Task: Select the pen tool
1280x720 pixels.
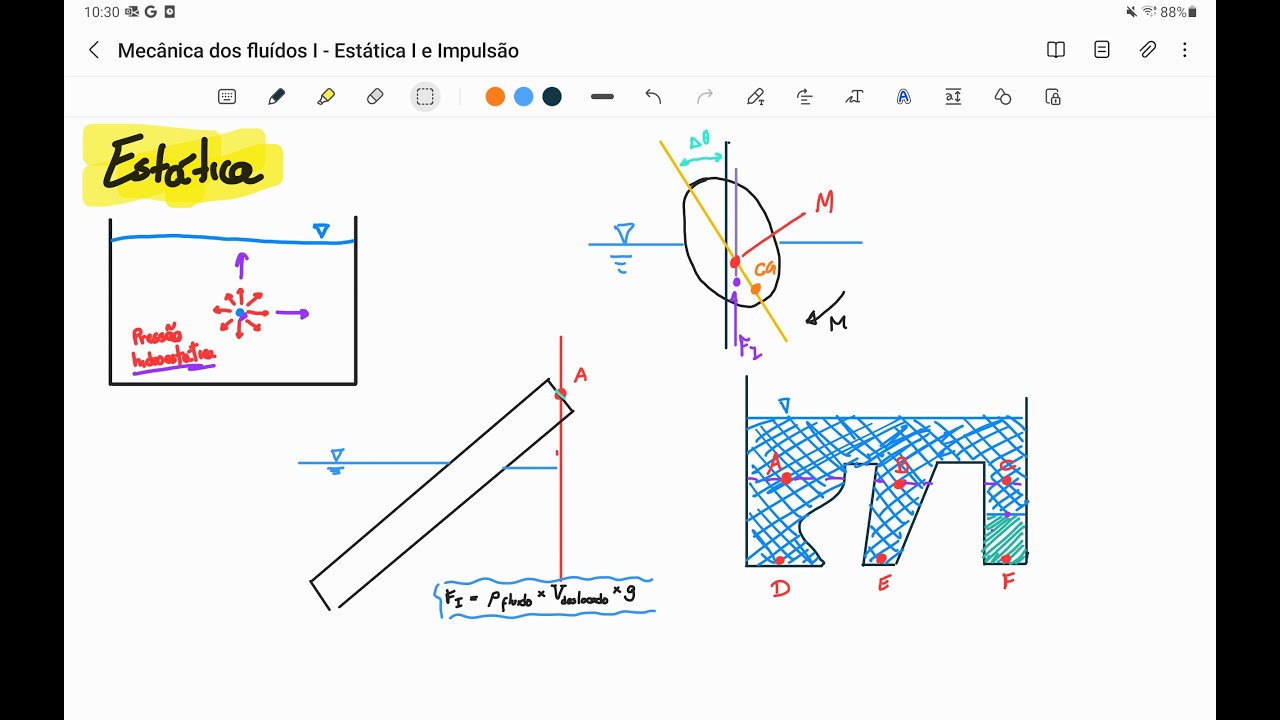Action: point(277,97)
